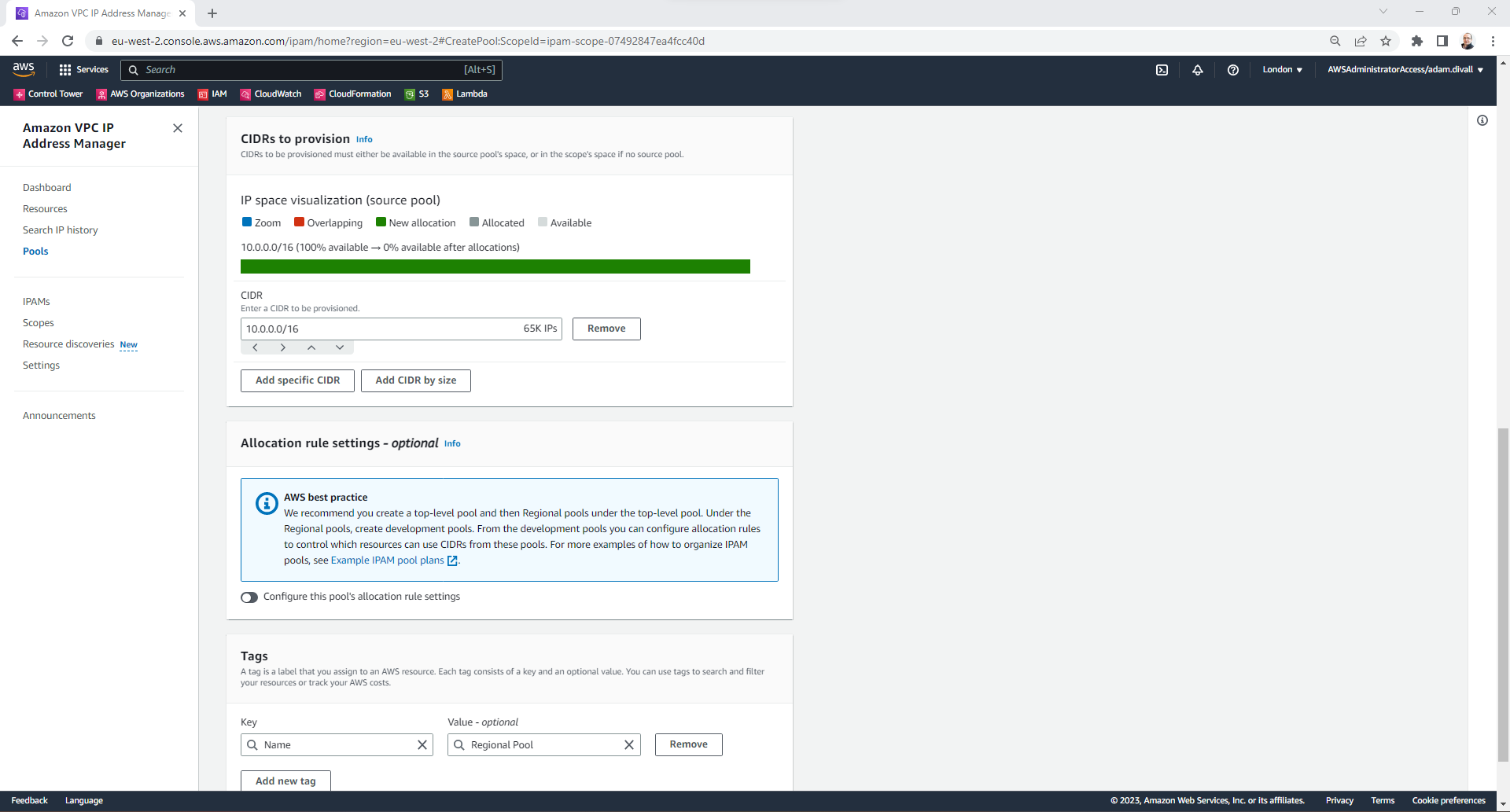Open Resource discoveries in sidebar
Viewport: 1510px width, 812px height.
[68, 344]
